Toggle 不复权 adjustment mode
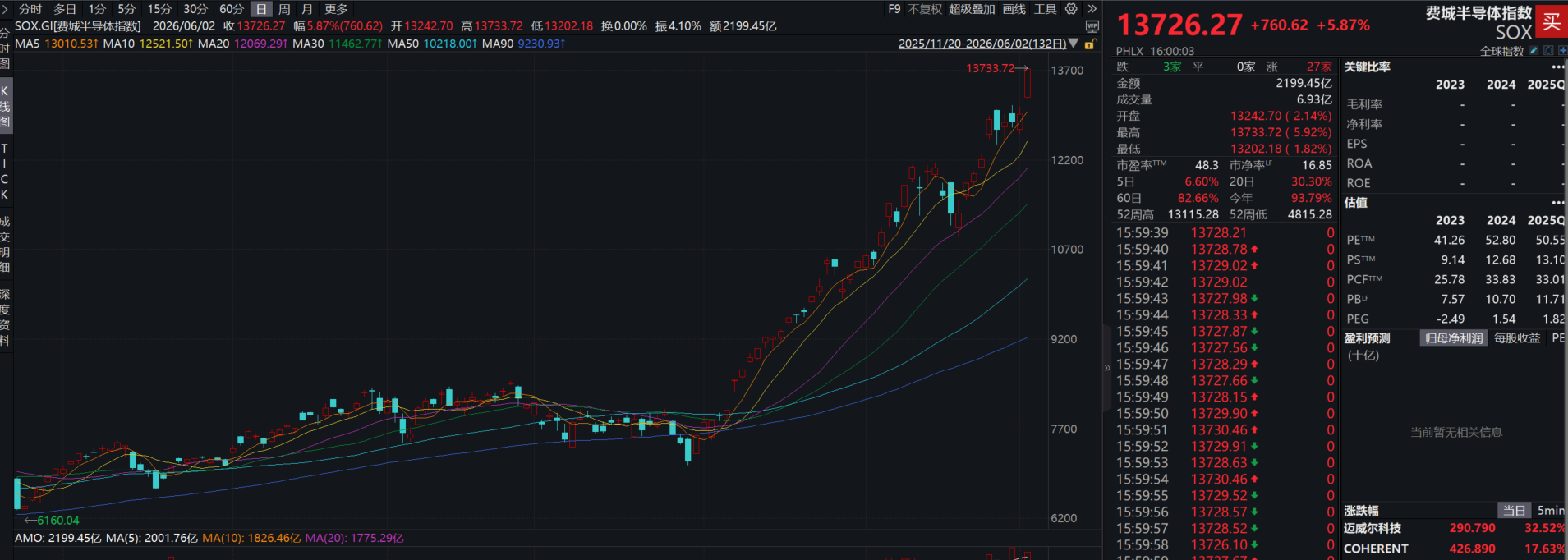 pyautogui.click(x=925, y=9)
